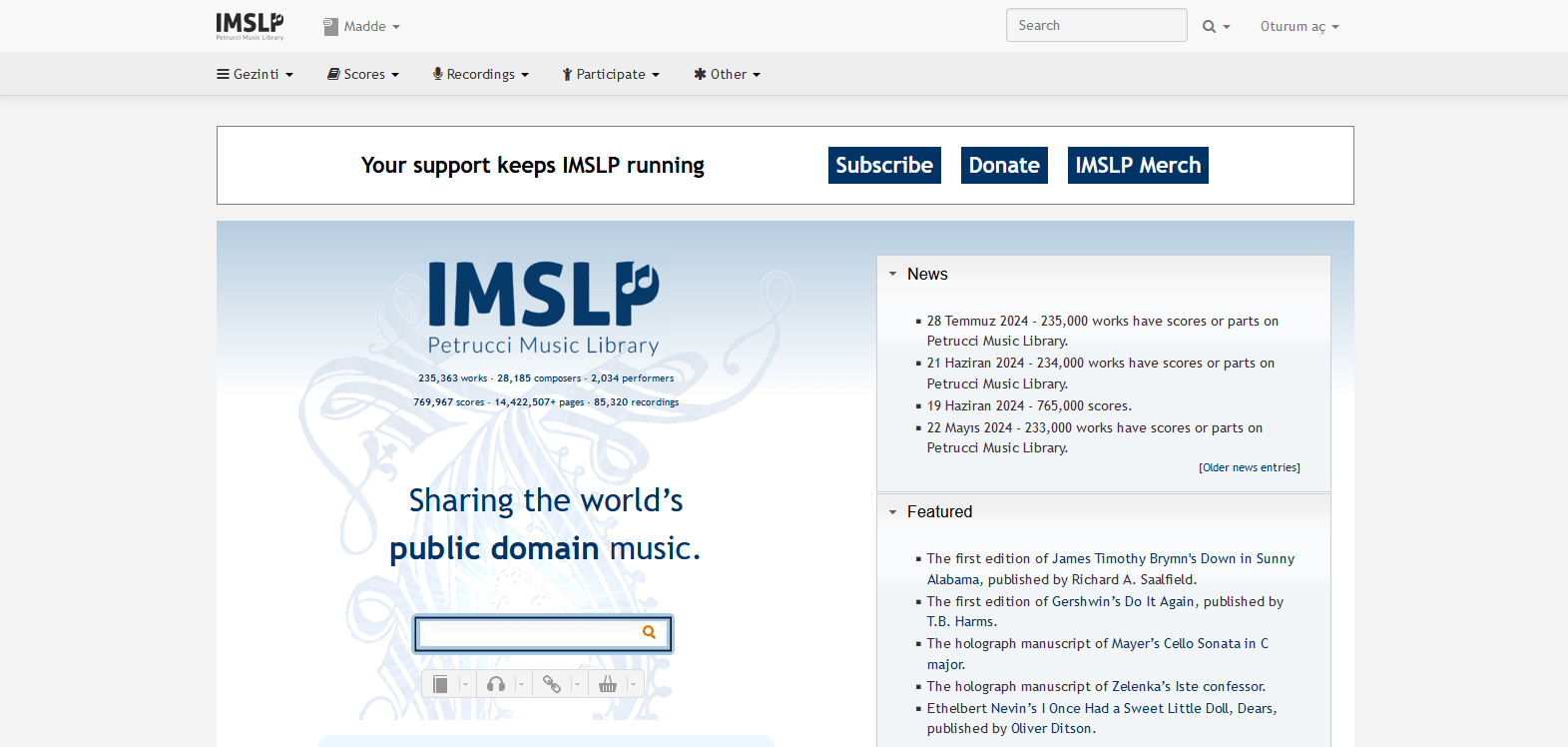The width and height of the screenshot is (1568, 747).
Task: Click the orange magnifier icon in main search box
Action: 650,632
